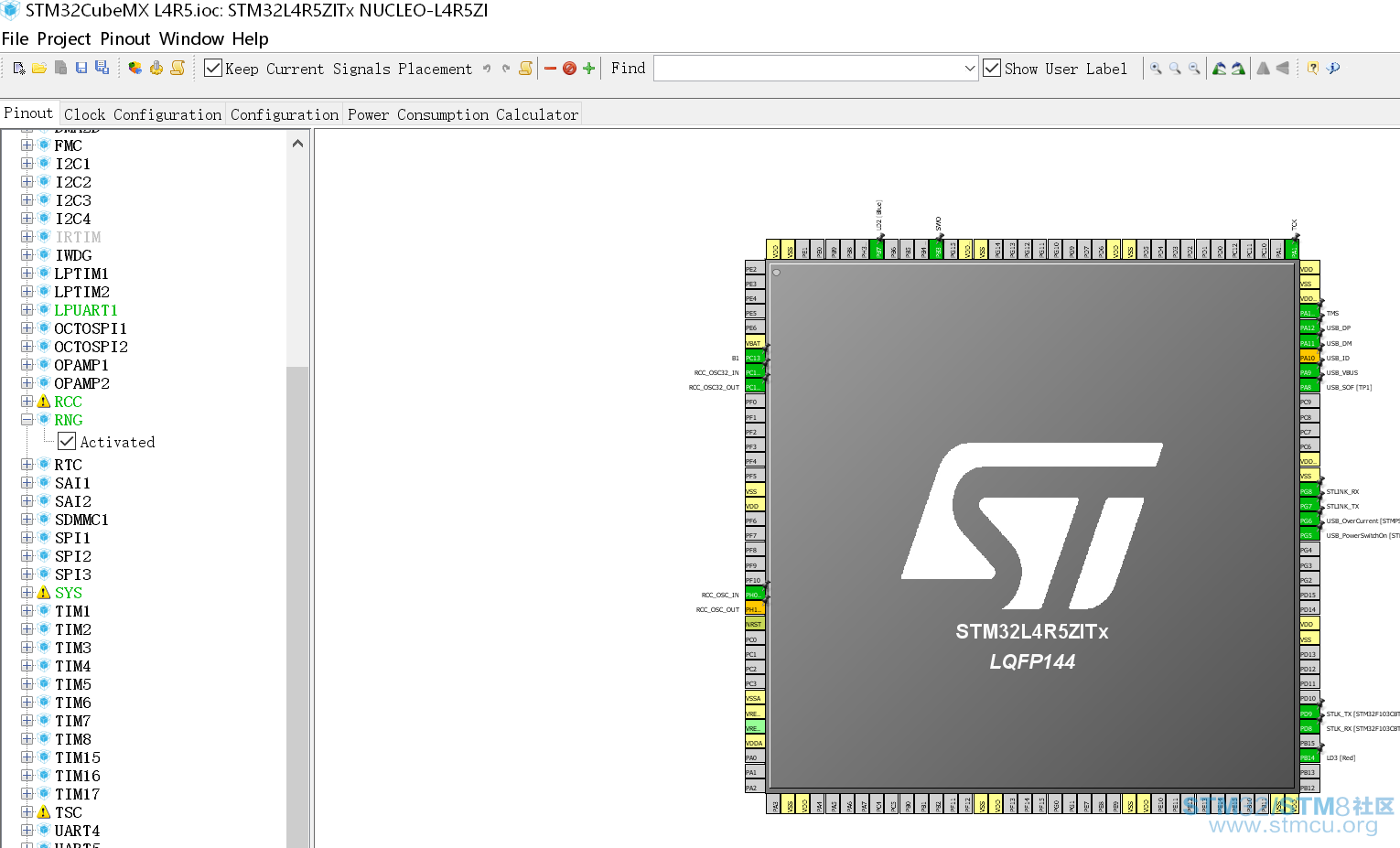Click the green plus toolbar icon

pos(588,69)
